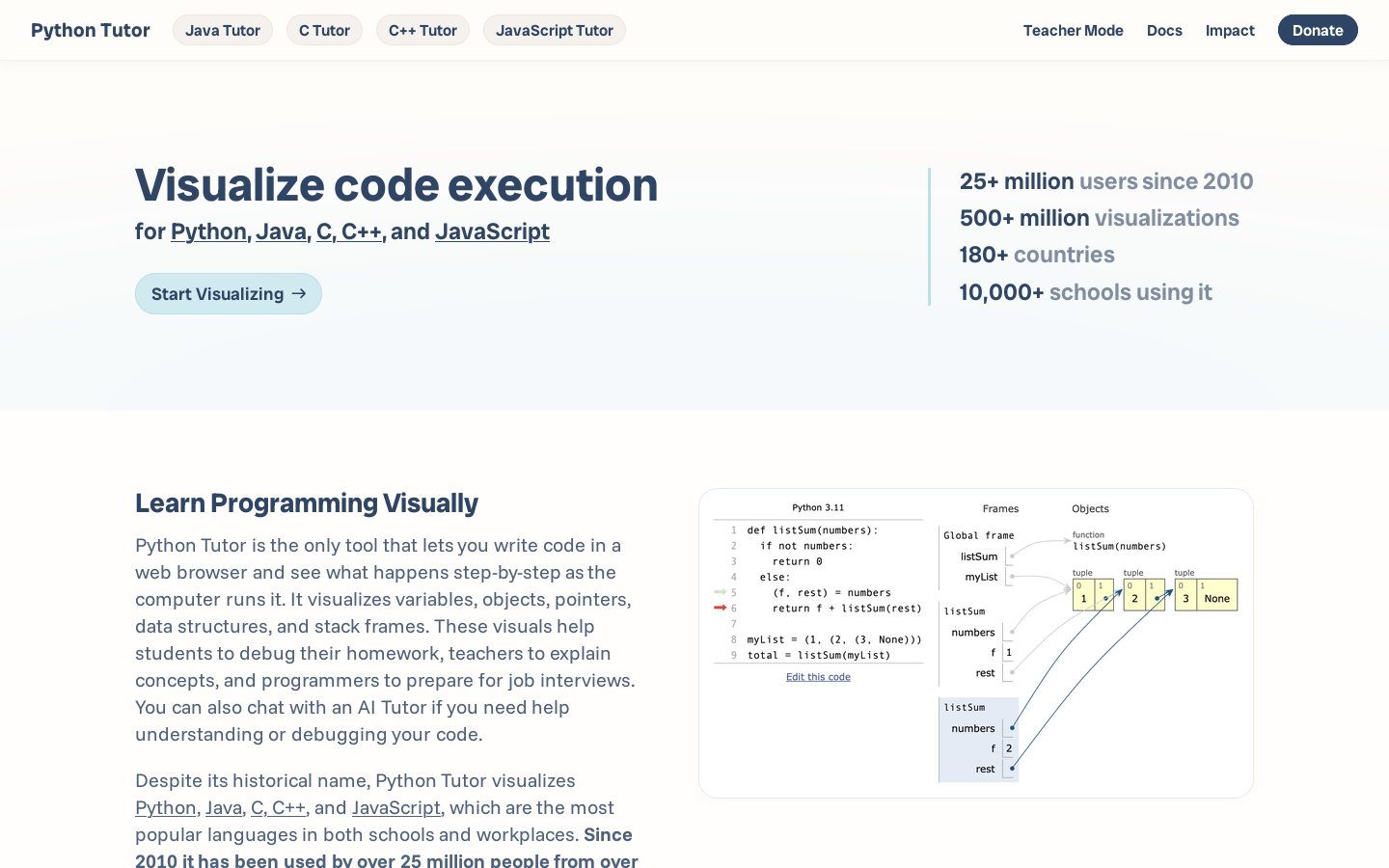This screenshot has height=868, width=1389.
Task: Click the Python Tutor site logo
Action: 90,30
